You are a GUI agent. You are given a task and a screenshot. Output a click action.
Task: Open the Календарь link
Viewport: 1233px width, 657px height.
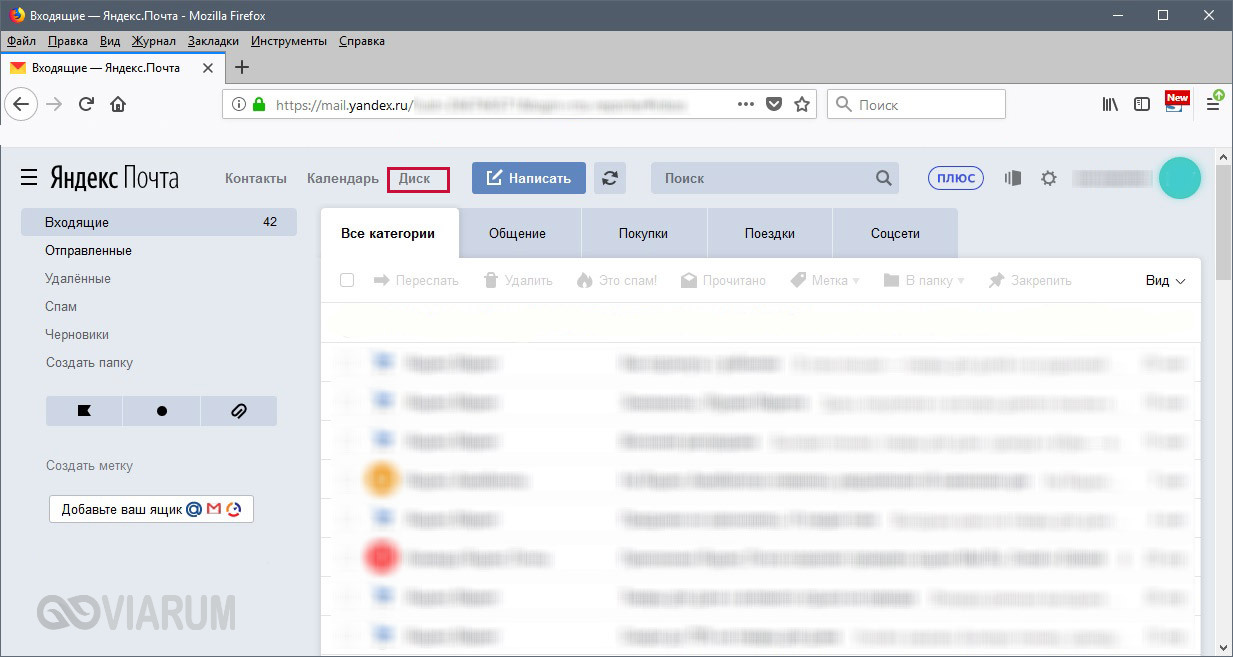343,178
